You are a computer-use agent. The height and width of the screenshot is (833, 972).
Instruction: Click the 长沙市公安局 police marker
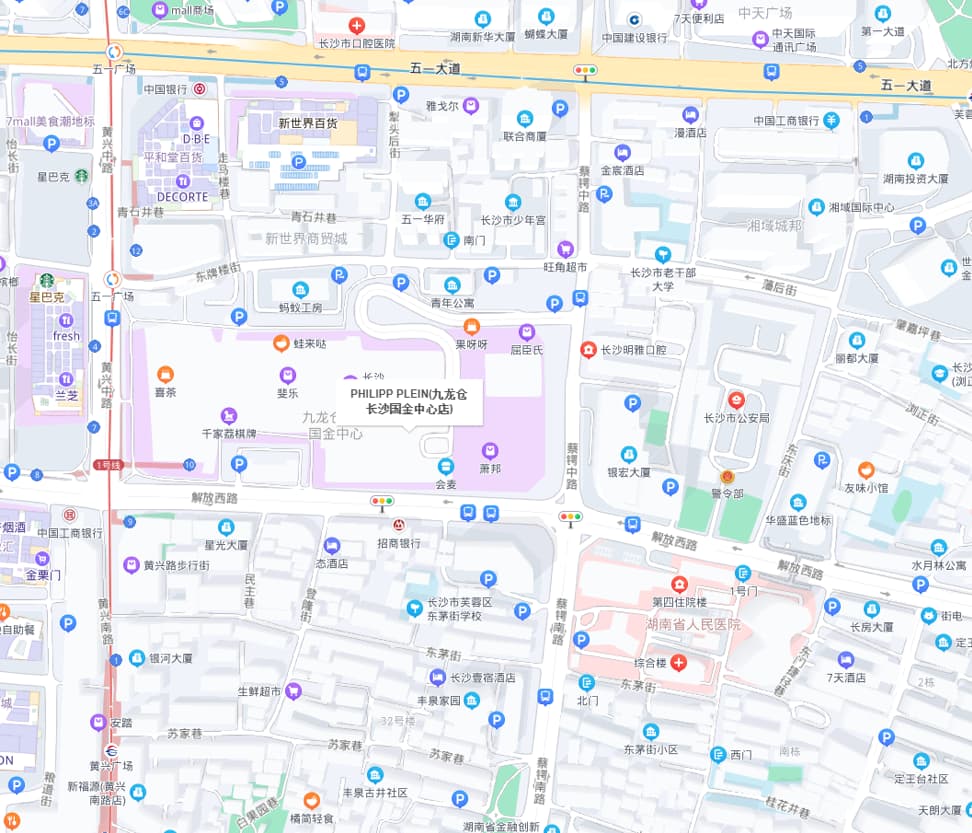coord(736,400)
